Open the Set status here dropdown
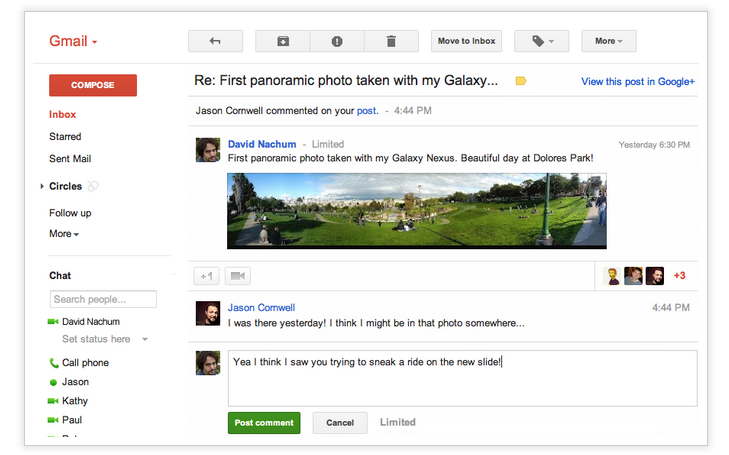 (x=145, y=340)
